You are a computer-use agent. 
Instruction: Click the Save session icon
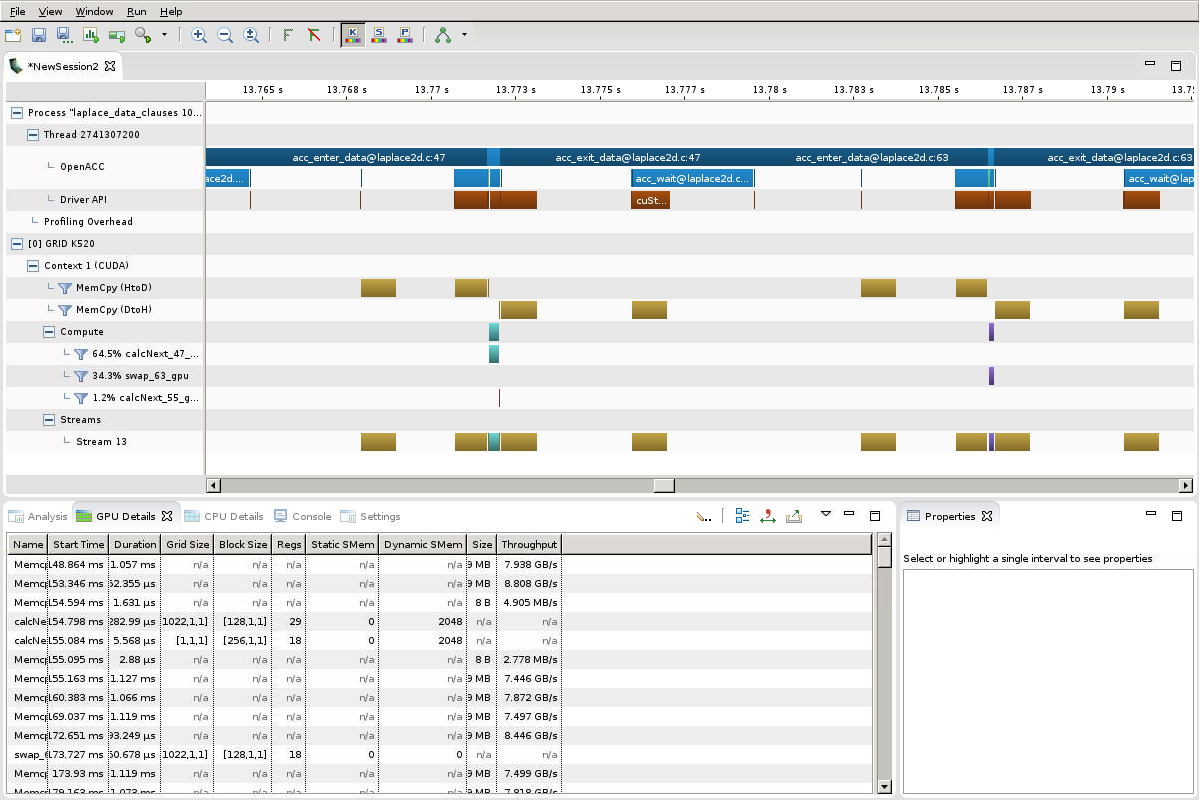[x=39, y=35]
